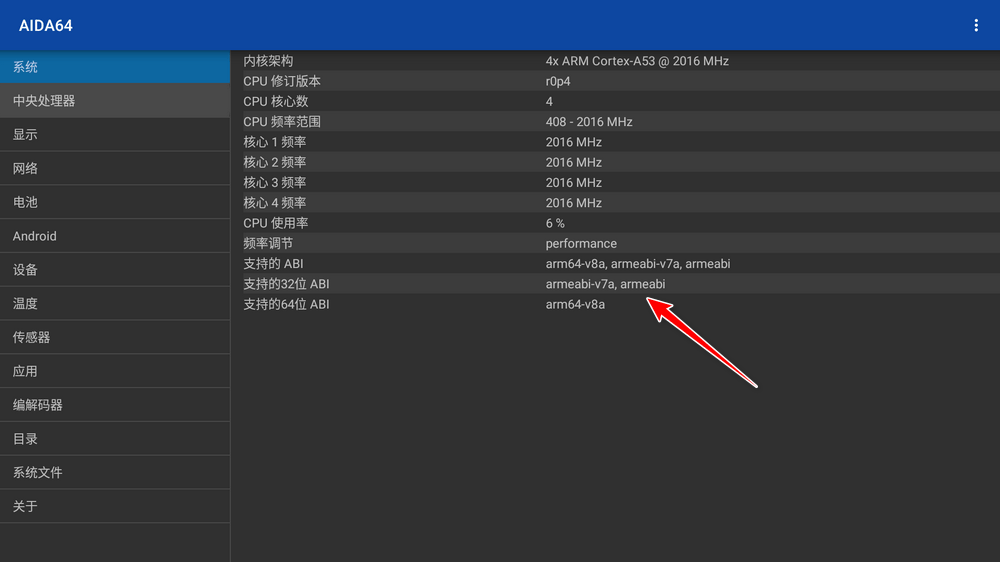Select the 设备 sidebar entry
Screen dimensions: 1000x562
point(115,270)
